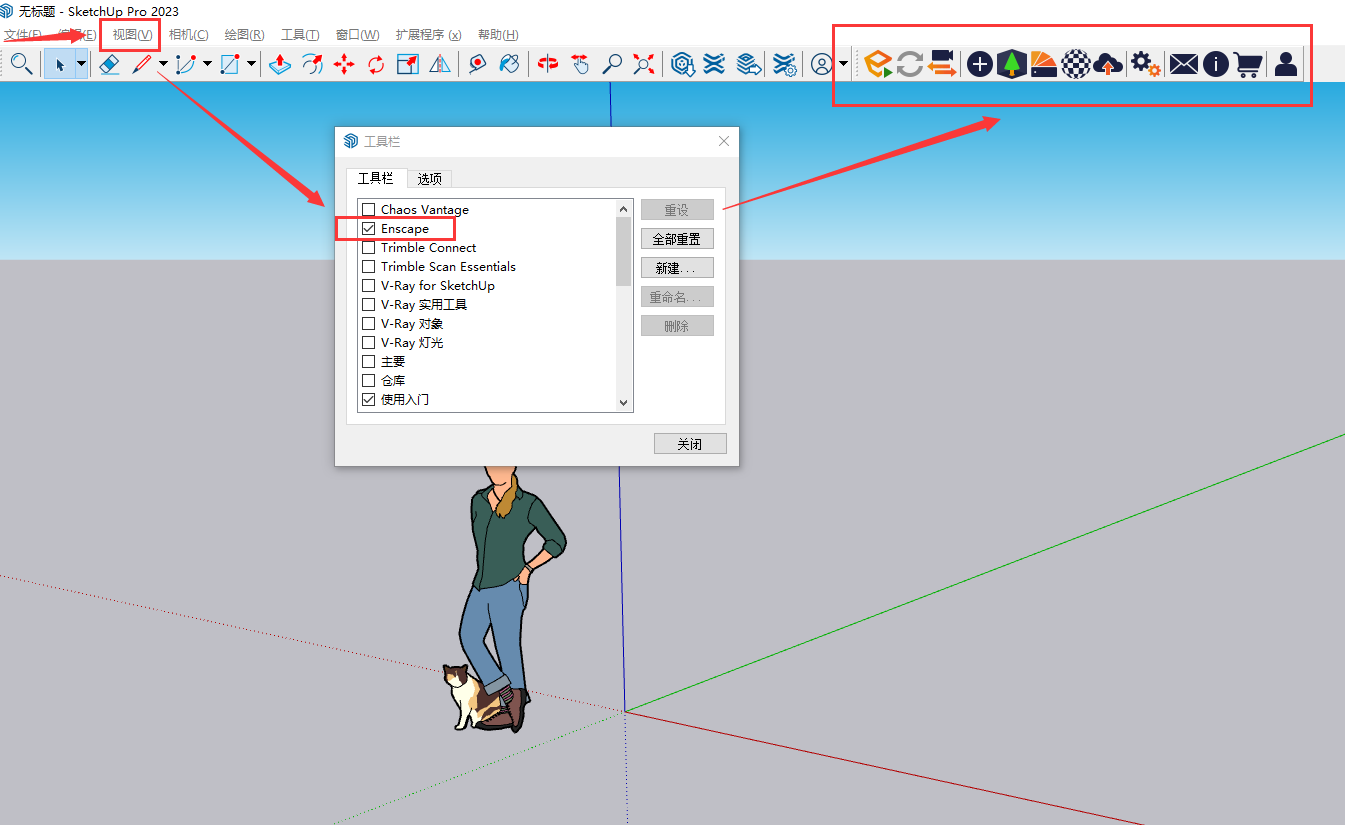Expand the Line tool dropdown arrow
Screen dimensions: 1345x825
(161, 63)
